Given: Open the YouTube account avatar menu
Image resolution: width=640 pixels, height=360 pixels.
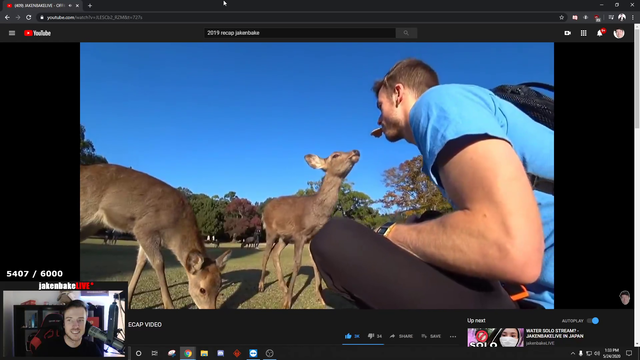Looking at the screenshot, I should click(619, 33).
